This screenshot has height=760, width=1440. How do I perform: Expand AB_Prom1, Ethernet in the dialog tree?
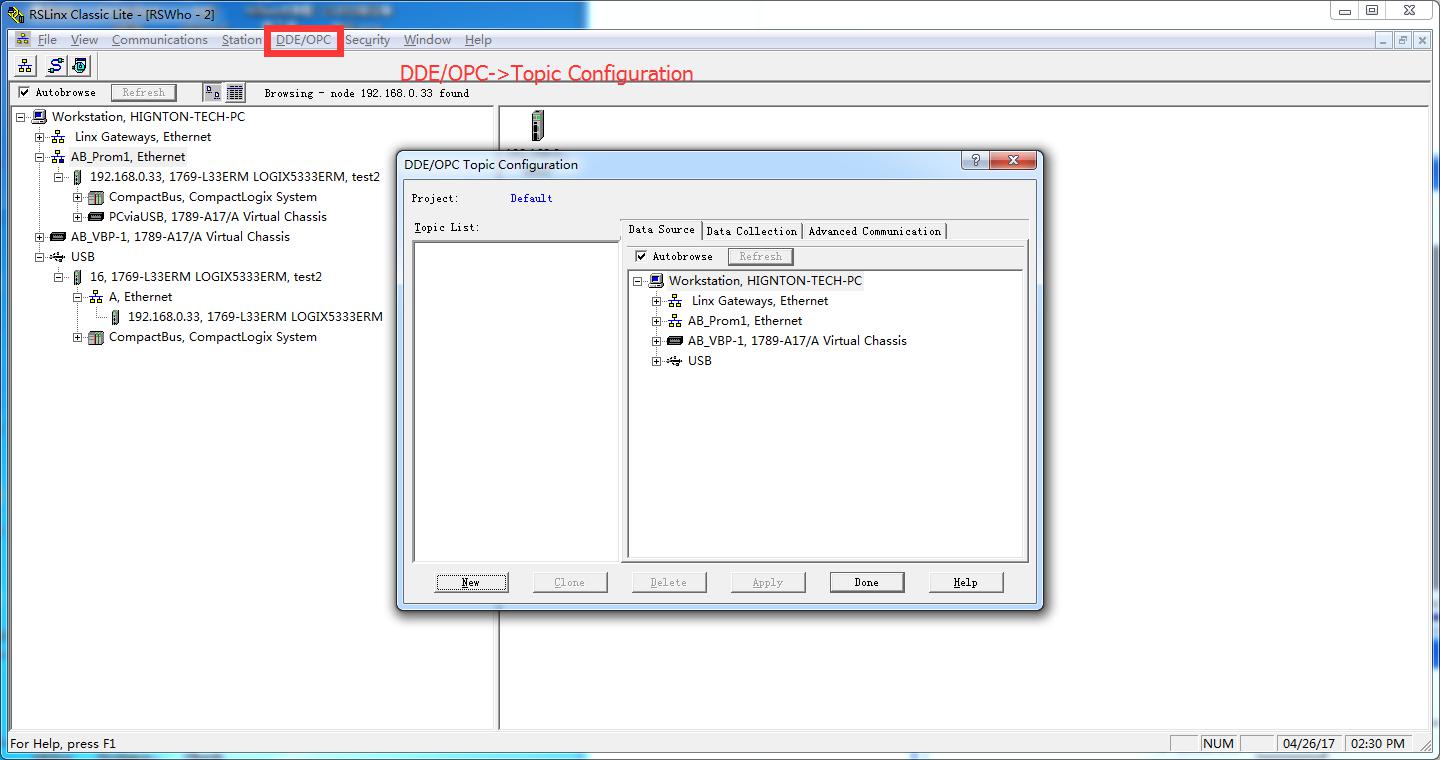pyautogui.click(x=657, y=321)
